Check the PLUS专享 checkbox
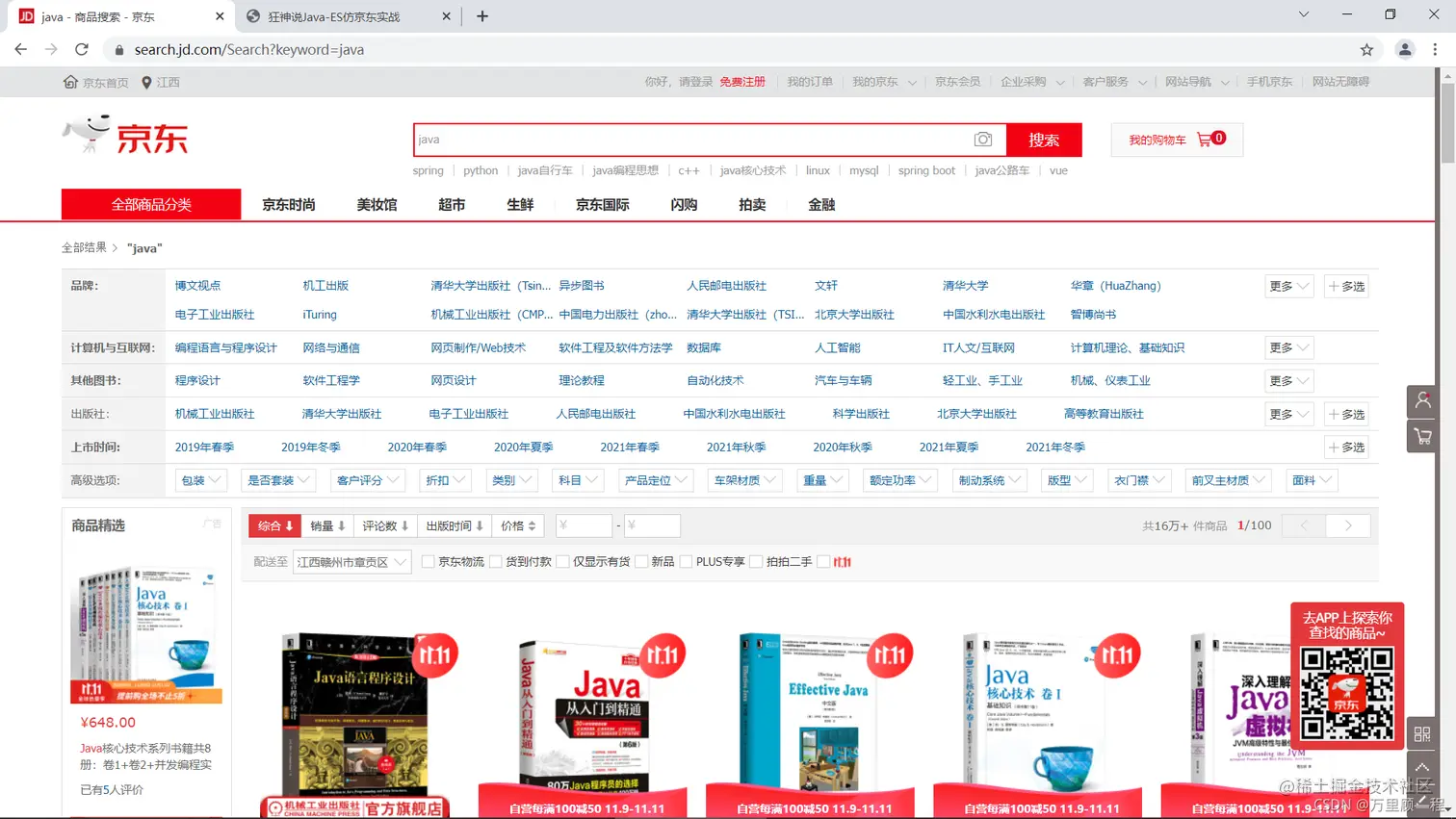Viewport: 1456px width, 819px height. click(x=686, y=562)
